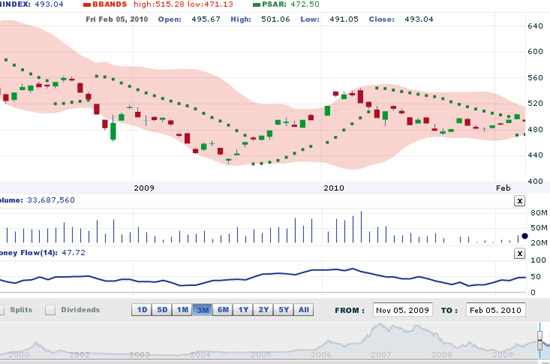Click the 2007 label in overview timeline
This screenshot has height=364, width=550.
pos(381,355)
